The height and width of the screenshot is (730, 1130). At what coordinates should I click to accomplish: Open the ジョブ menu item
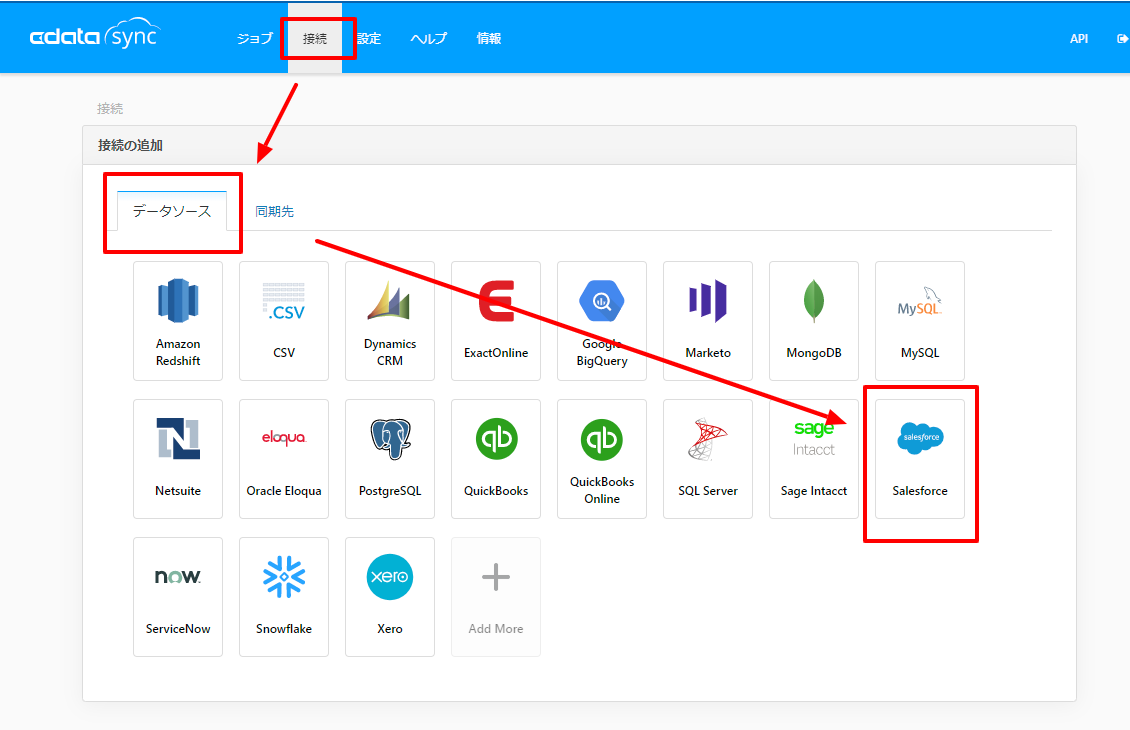coord(255,38)
